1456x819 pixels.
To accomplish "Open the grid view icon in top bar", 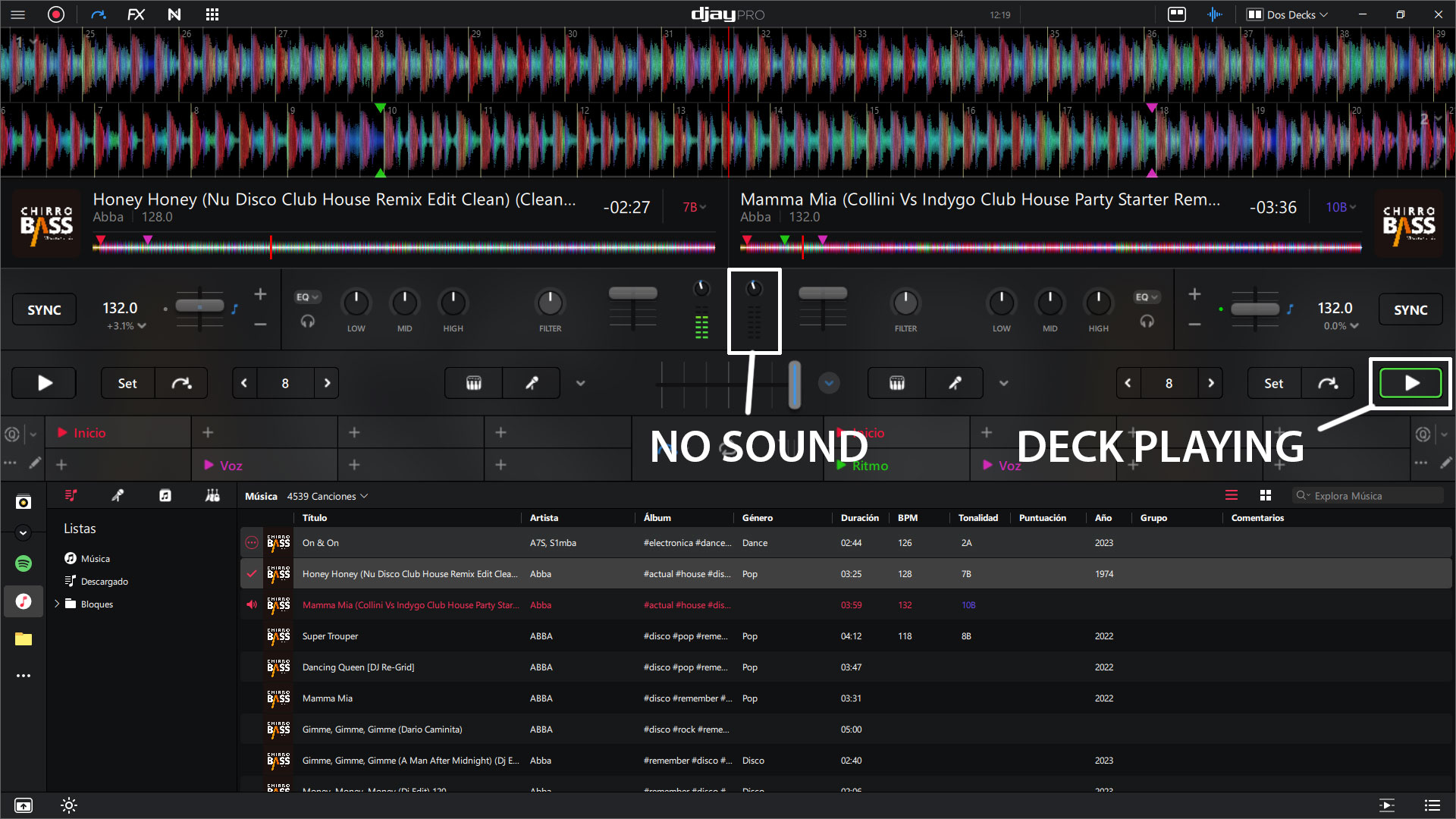I will click(212, 14).
